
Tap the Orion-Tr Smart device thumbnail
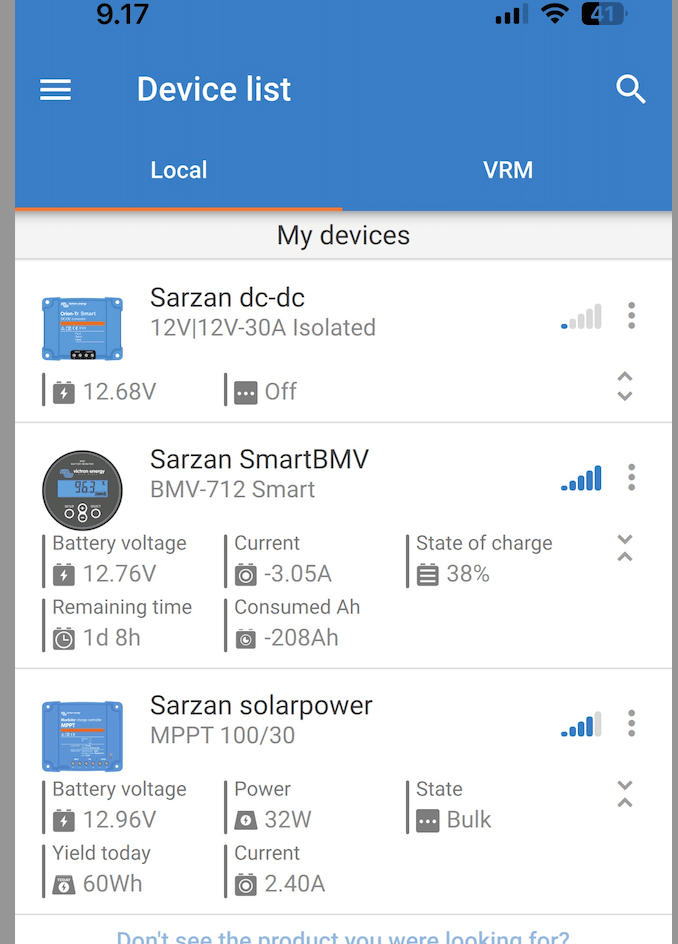coord(82,328)
